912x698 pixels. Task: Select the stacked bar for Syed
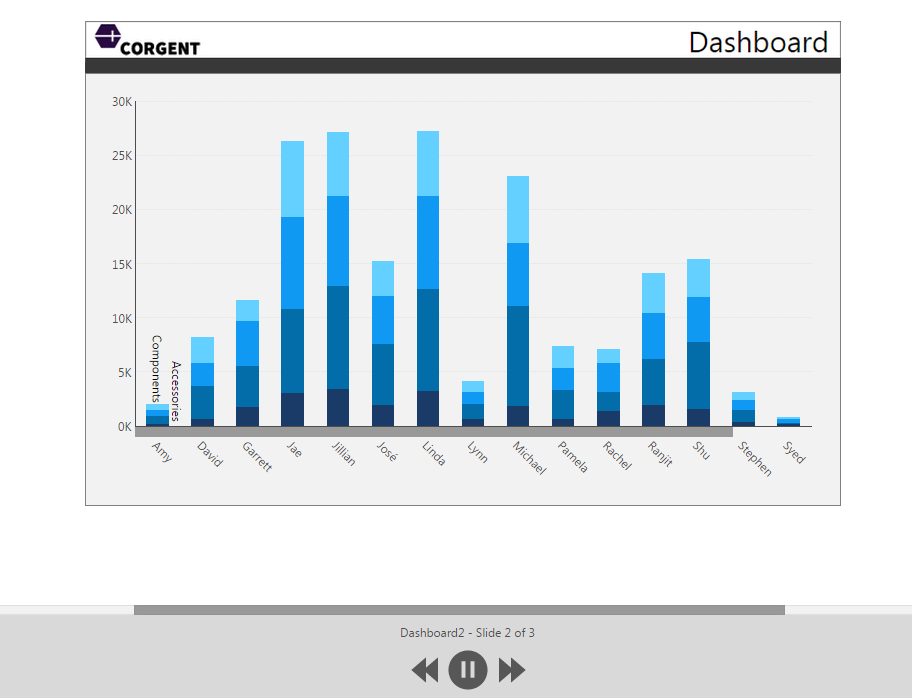point(789,422)
